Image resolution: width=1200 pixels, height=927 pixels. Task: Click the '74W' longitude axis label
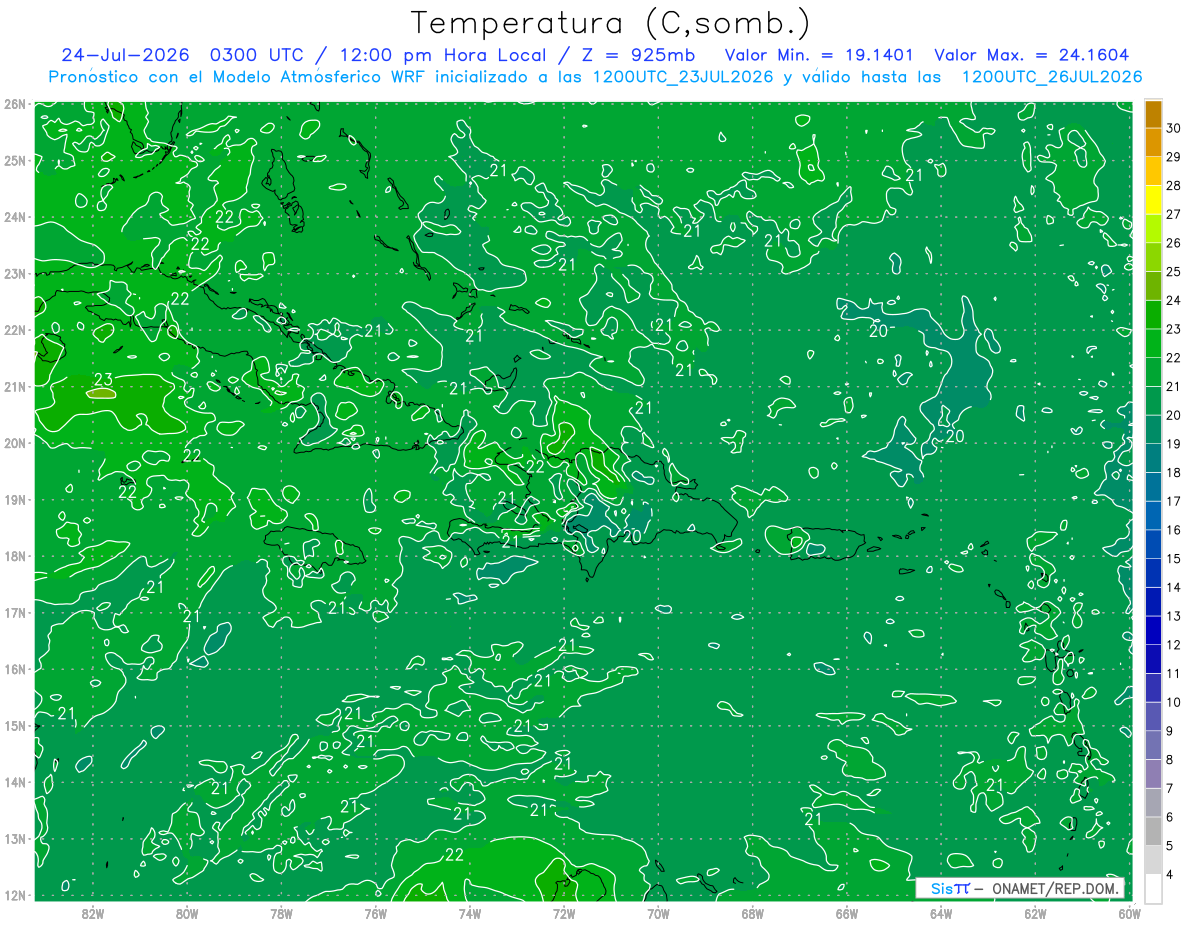(470, 913)
